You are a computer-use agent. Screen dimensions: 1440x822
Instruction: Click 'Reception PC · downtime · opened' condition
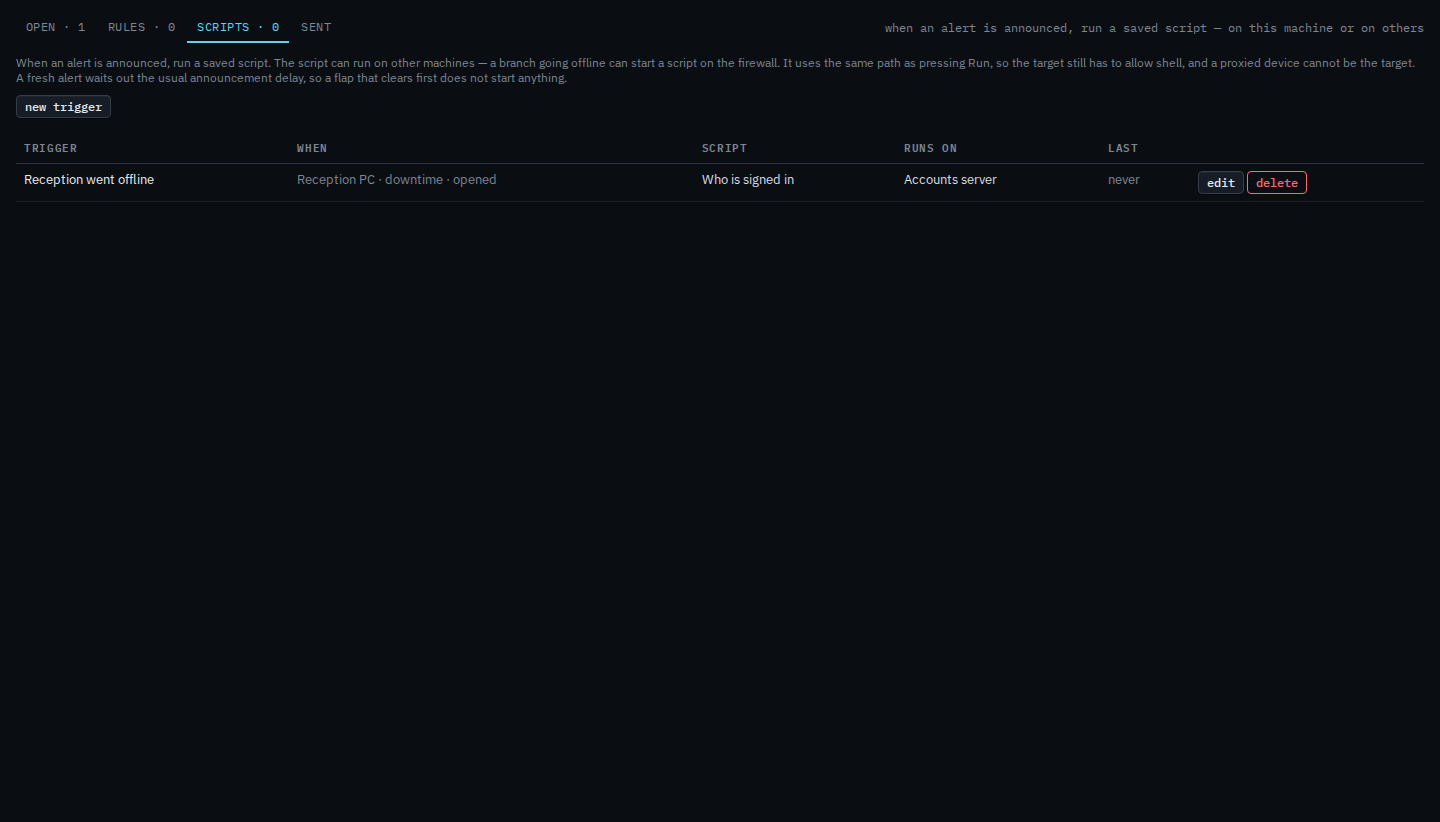[396, 180]
